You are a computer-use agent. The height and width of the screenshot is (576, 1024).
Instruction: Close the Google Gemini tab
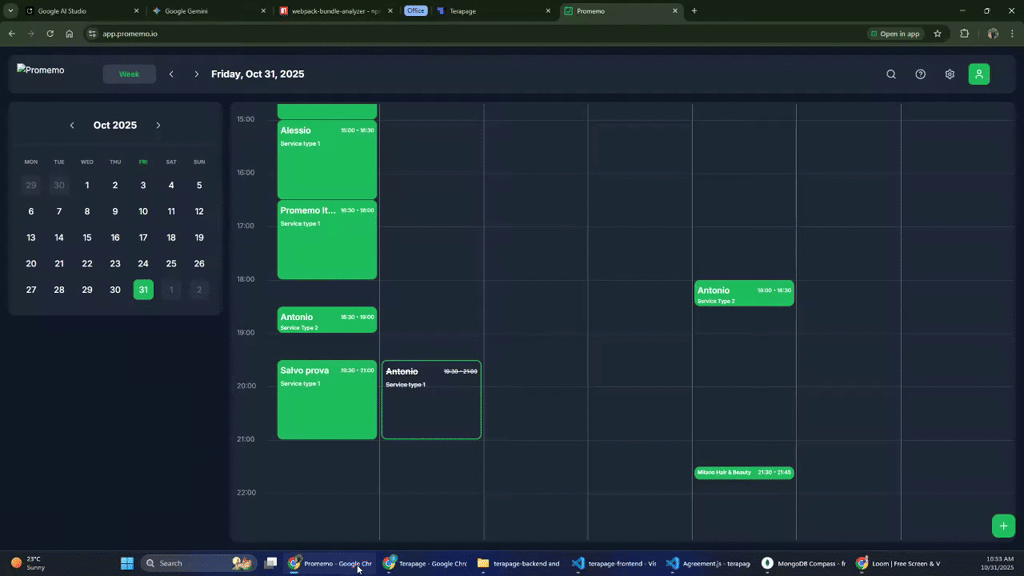263,11
